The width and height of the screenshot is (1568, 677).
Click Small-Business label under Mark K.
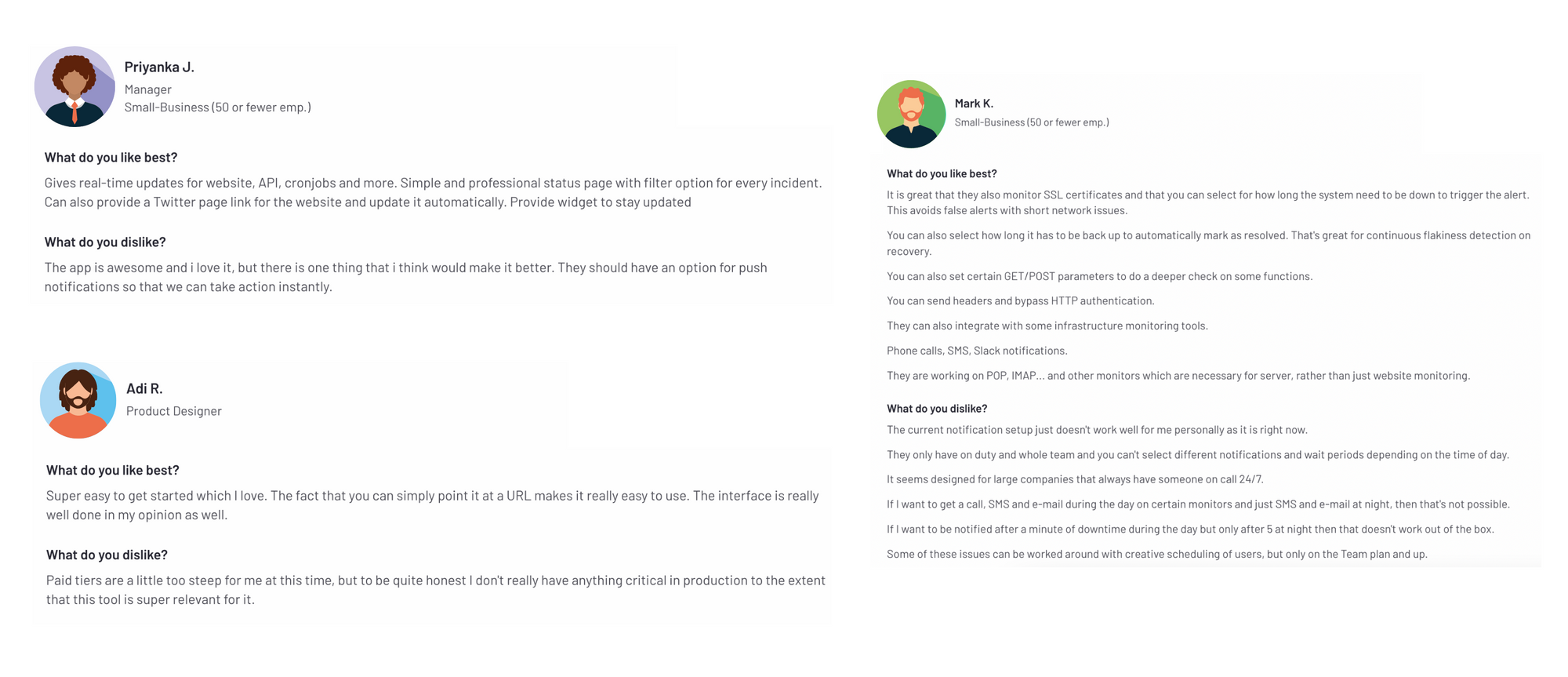click(x=1031, y=122)
